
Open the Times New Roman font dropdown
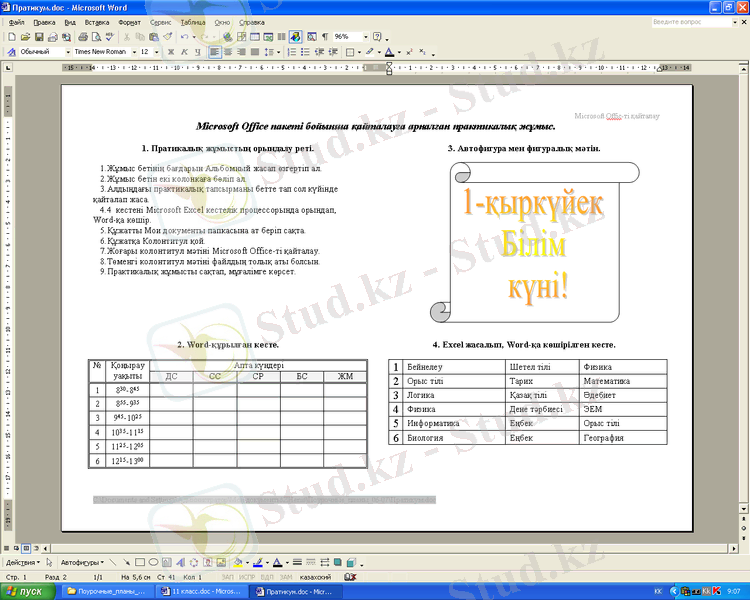(130, 51)
